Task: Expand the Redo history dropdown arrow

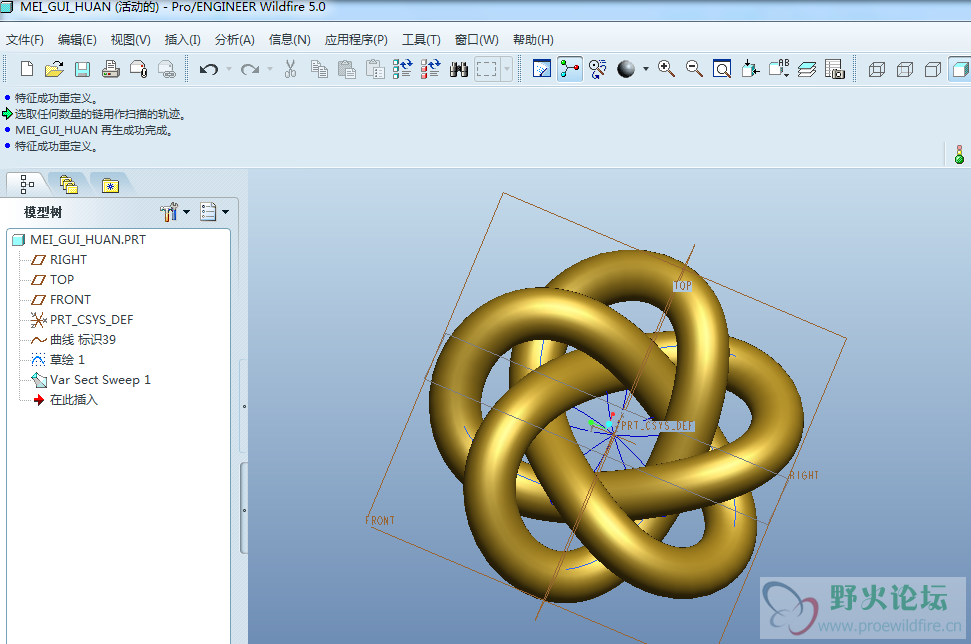Action: click(x=270, y=69)
